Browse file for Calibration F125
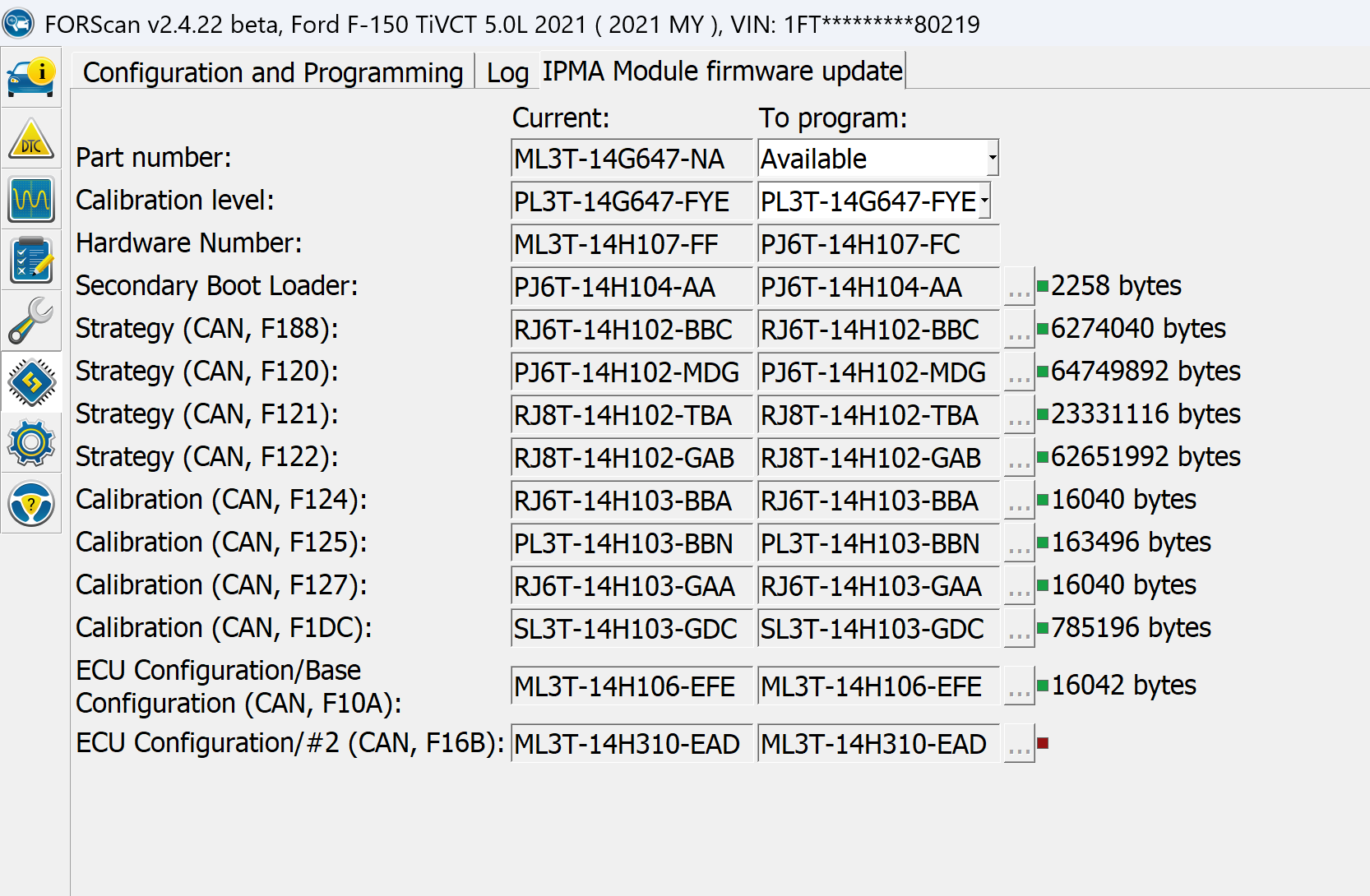The height and width of the screenshot is (896, 1370). tap(1019, 543)
